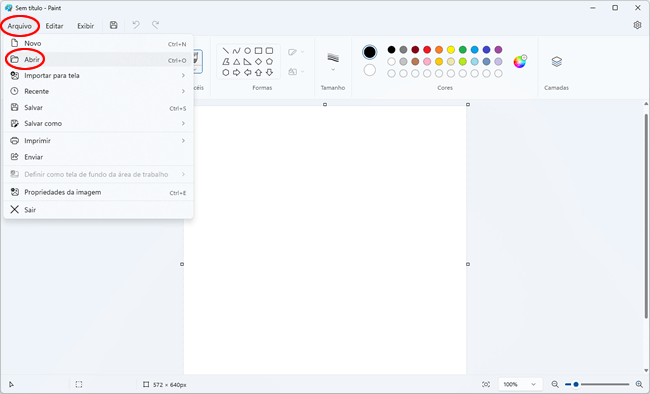Click the redo arrow icon
The image size is (650, 394).
point(155,25)
